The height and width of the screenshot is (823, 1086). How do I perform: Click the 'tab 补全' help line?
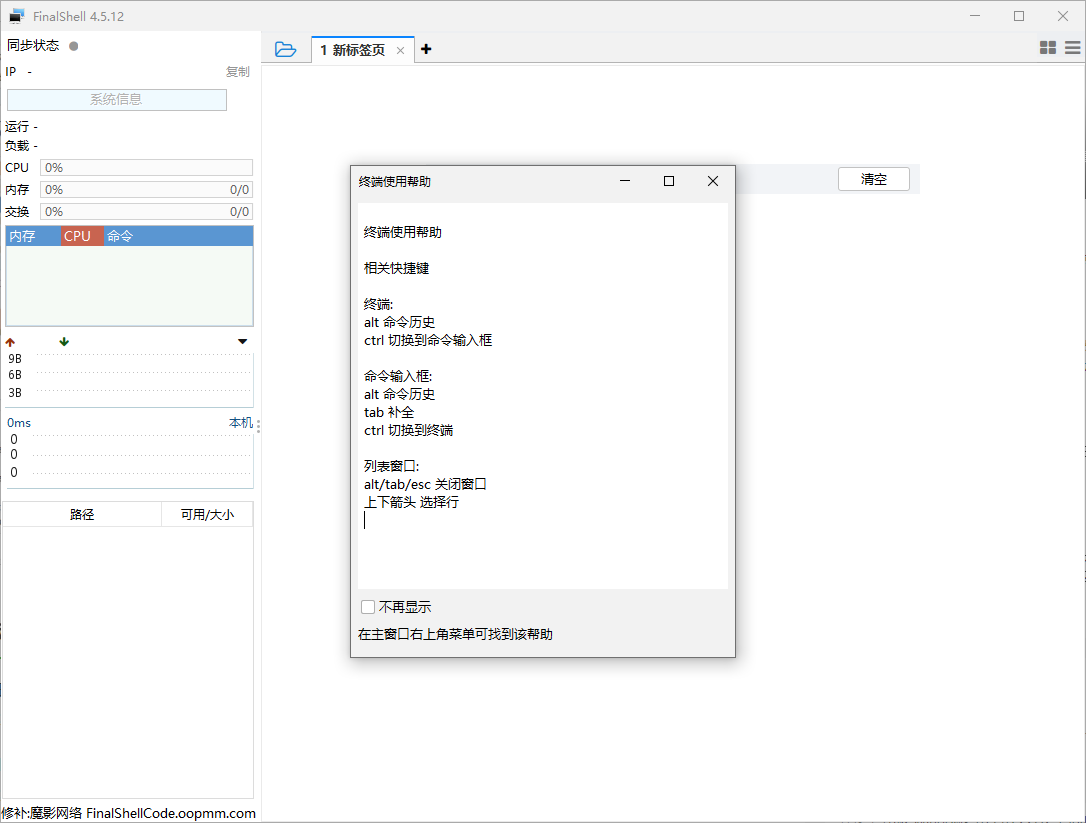(389, 412)
